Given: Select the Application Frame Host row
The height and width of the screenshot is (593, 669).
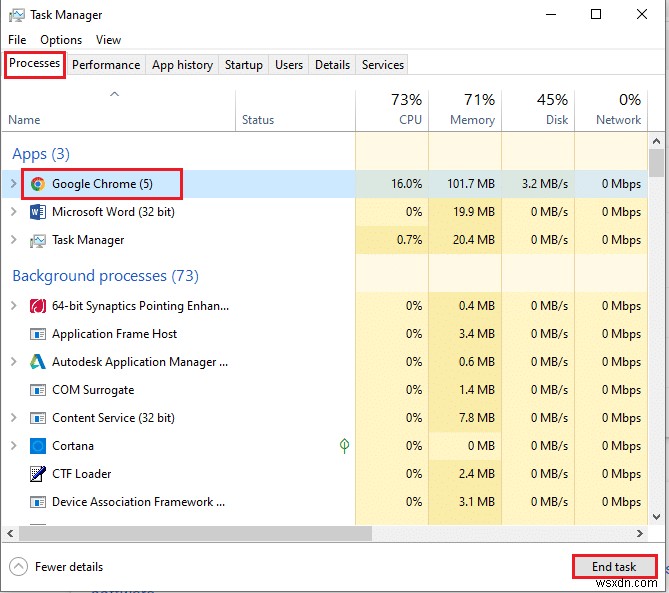Looking at the screenshot, I should point(114,334).
